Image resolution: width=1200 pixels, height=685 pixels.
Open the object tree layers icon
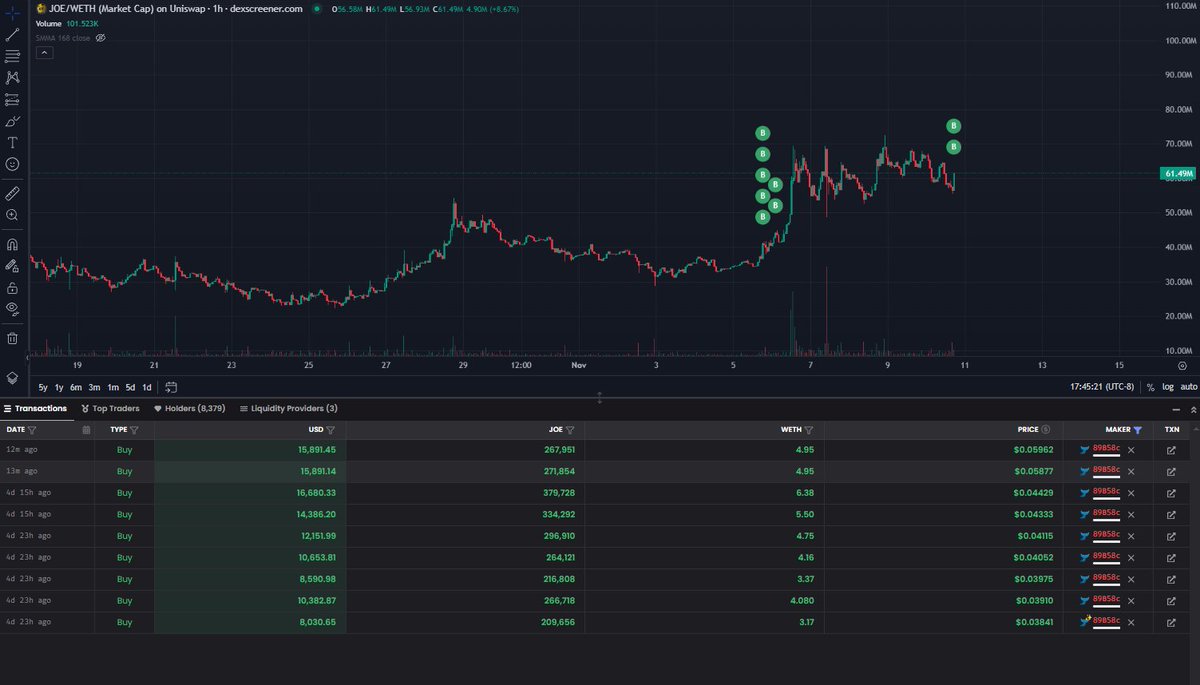coord(12,378)
